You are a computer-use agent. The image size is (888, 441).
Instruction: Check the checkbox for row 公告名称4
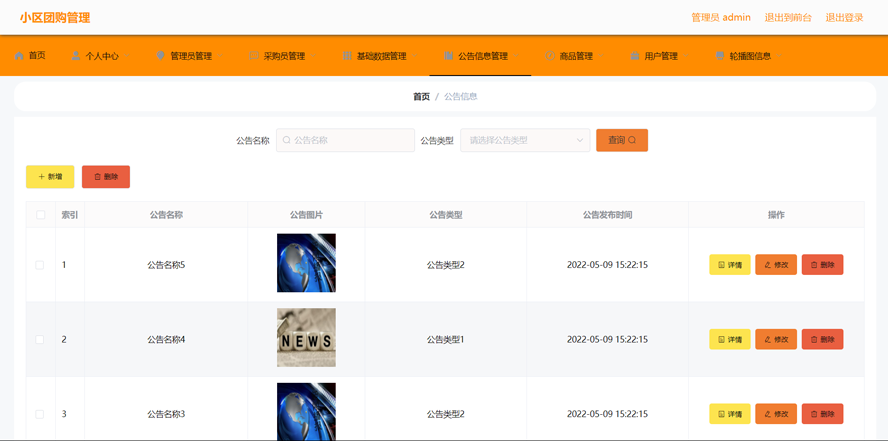pyautogui.click(x=40, y=339)
